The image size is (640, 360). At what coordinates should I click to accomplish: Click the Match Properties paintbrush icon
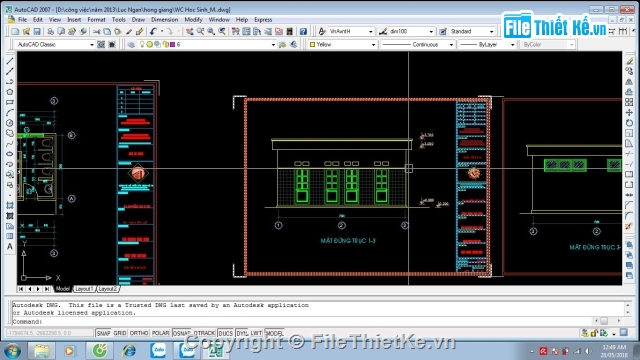click(x=140, y=31)
